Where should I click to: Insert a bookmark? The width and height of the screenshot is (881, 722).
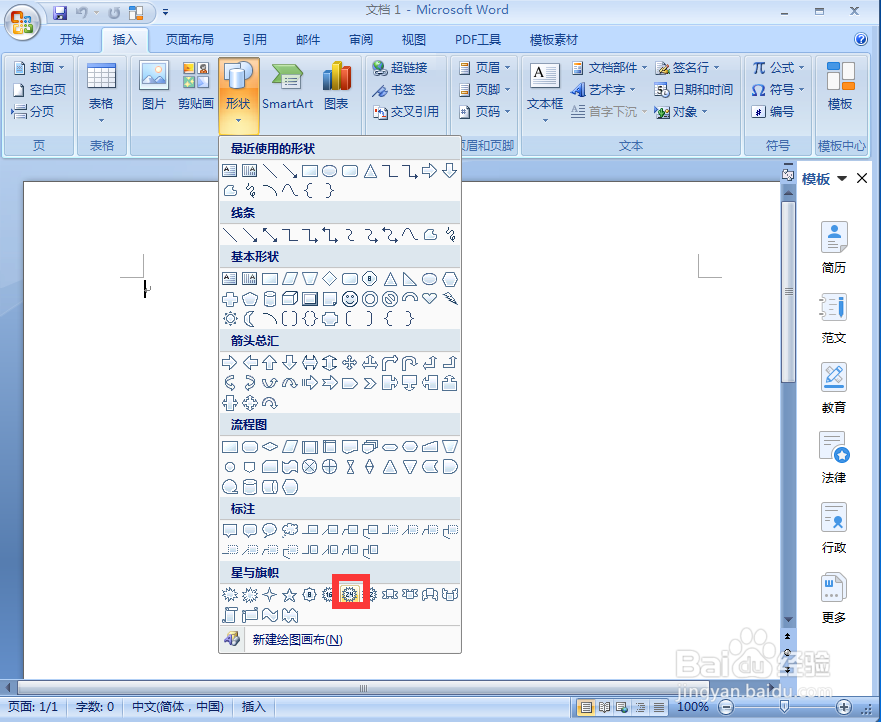(x=394, y=89)
